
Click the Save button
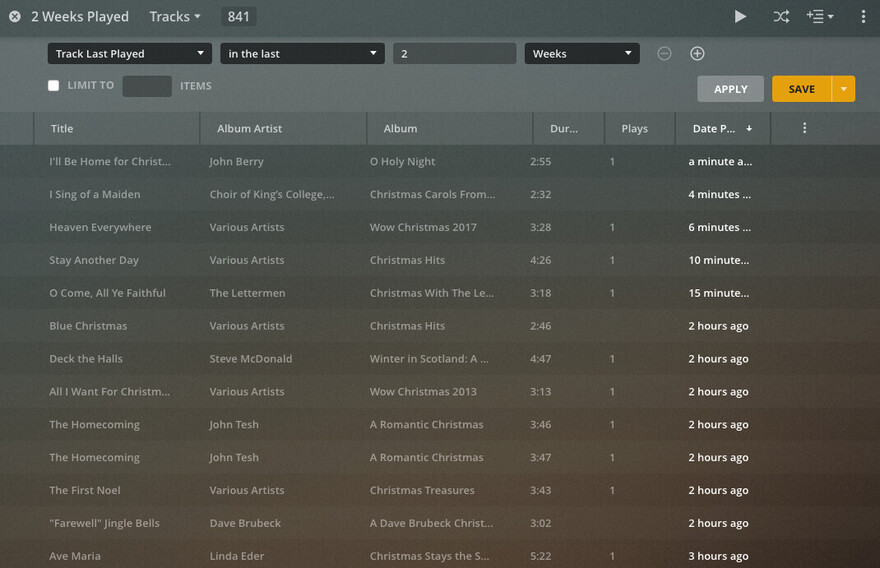(801, 89)
